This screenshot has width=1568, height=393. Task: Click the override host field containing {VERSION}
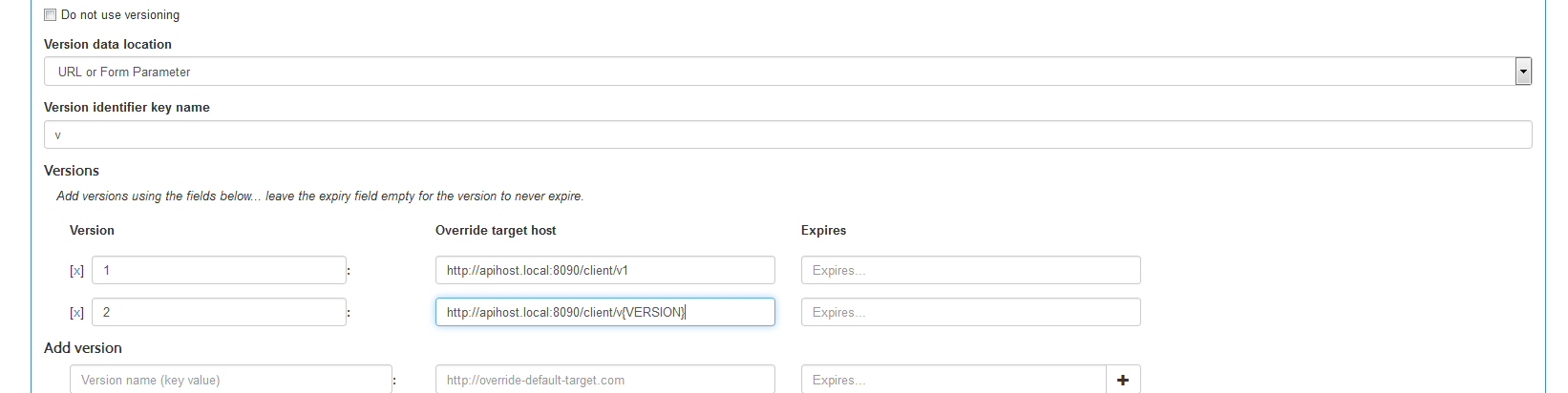[x=604, y=313]
